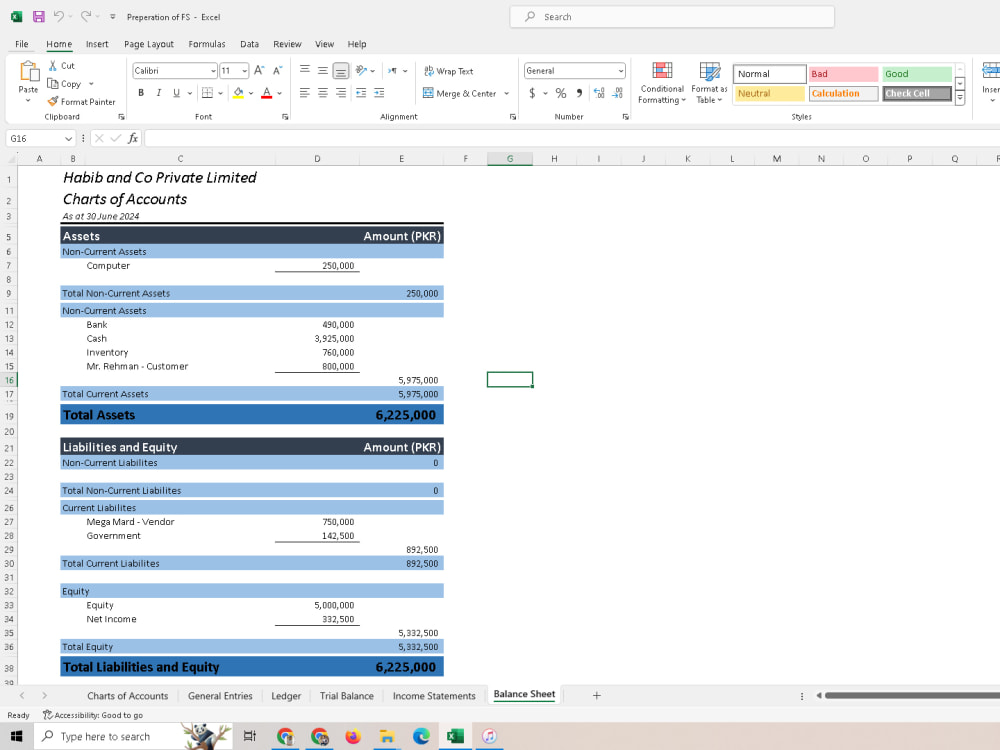This screenshot has width=1000, height=750.
Task: Open Conditional Formatting menu
Action: pyautogui.click(x=662, y=83)
